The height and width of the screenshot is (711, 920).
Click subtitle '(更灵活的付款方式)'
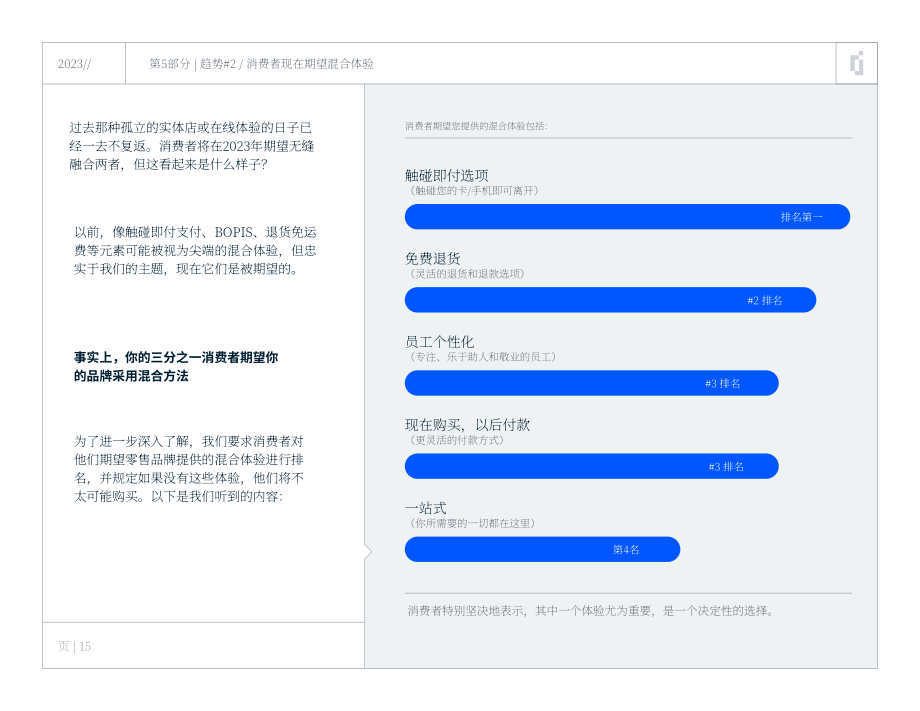[x=455, y=440]
